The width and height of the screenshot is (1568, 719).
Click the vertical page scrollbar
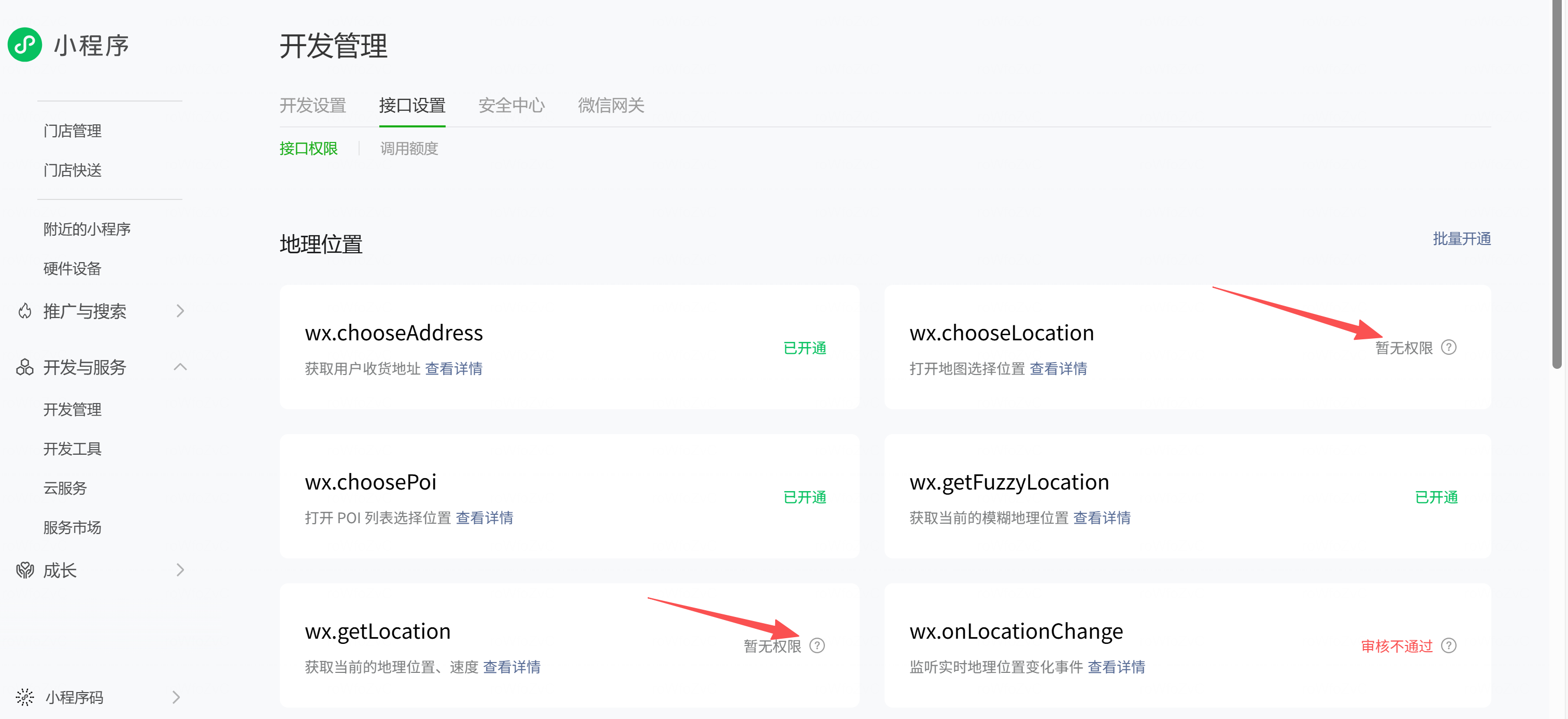point(1557,182)
